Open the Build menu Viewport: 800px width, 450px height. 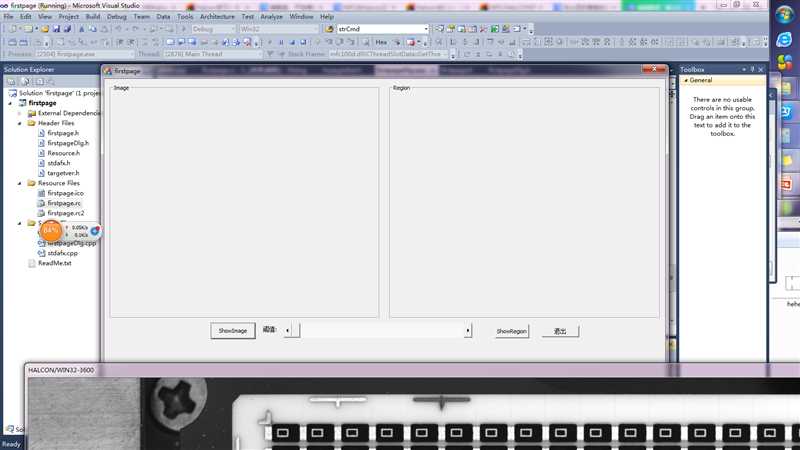point(93,17)
